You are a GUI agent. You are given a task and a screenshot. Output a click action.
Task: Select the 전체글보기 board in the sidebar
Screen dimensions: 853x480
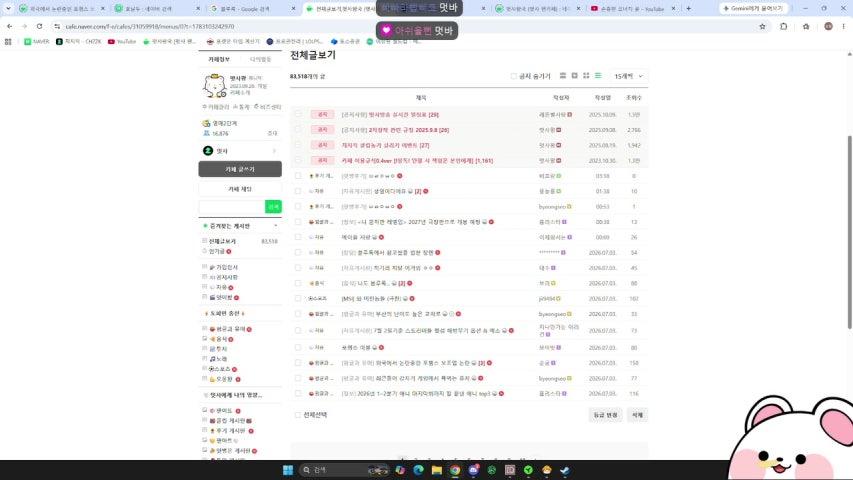[x=222, y=241]
